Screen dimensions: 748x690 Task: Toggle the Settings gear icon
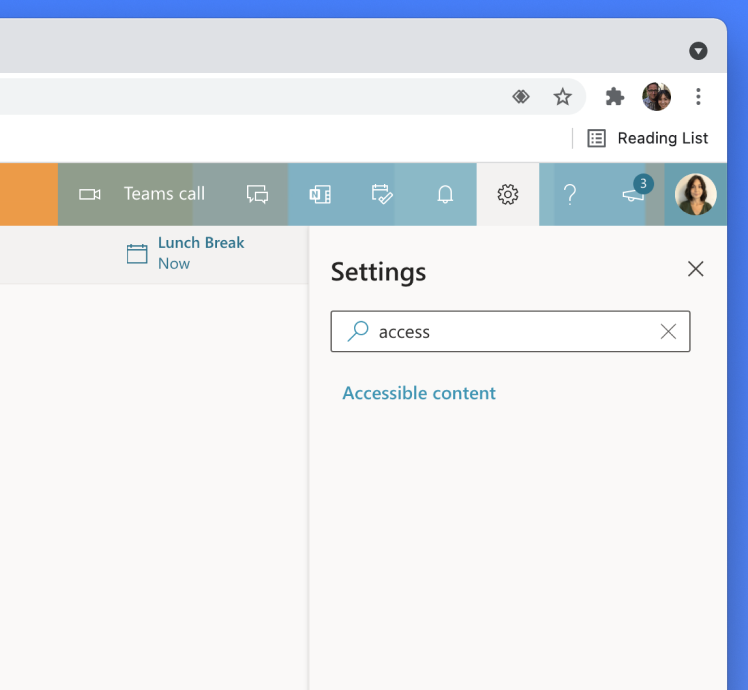click(x=508, y=194)
